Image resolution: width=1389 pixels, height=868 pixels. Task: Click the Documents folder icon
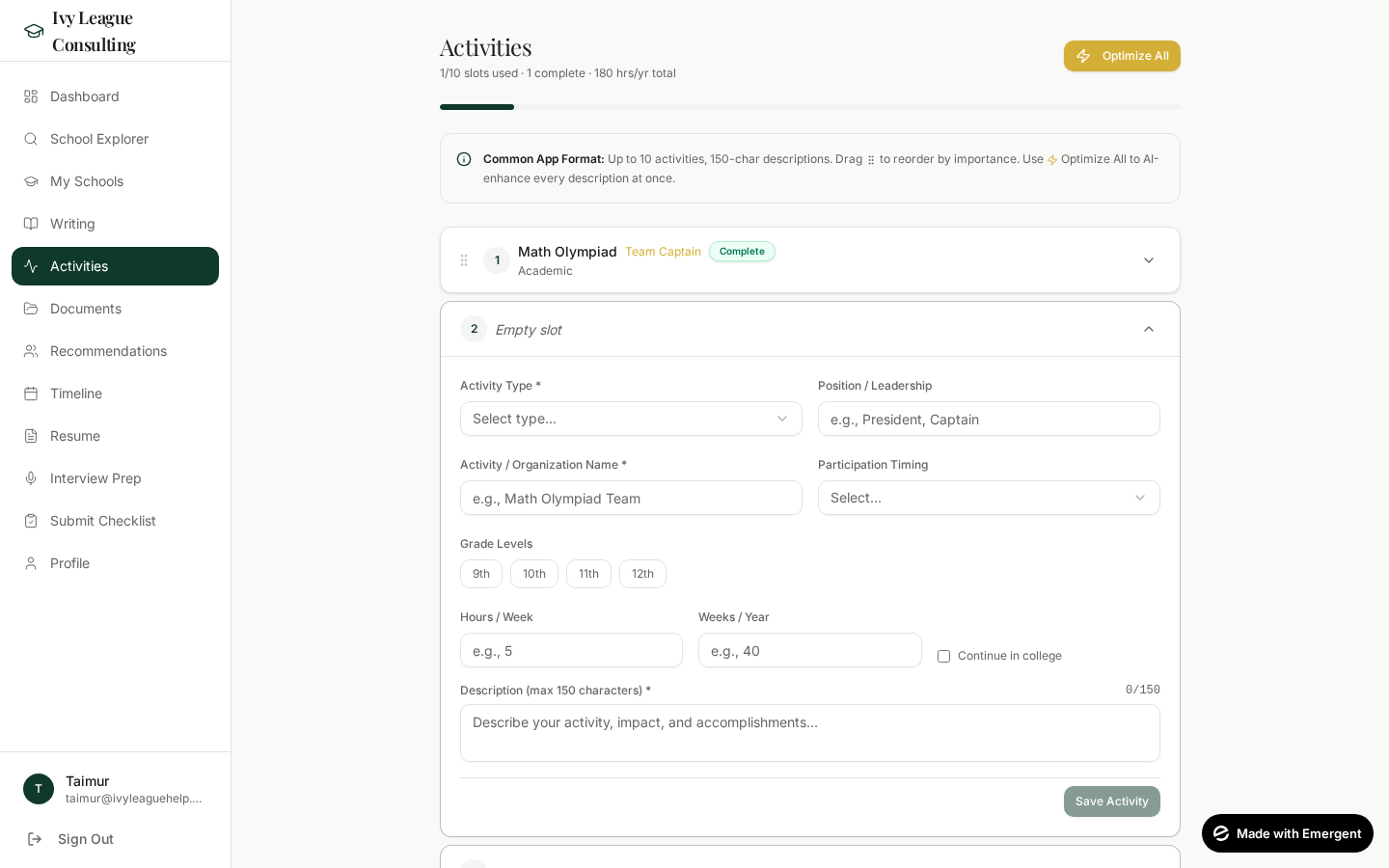(x=31, y=309)
